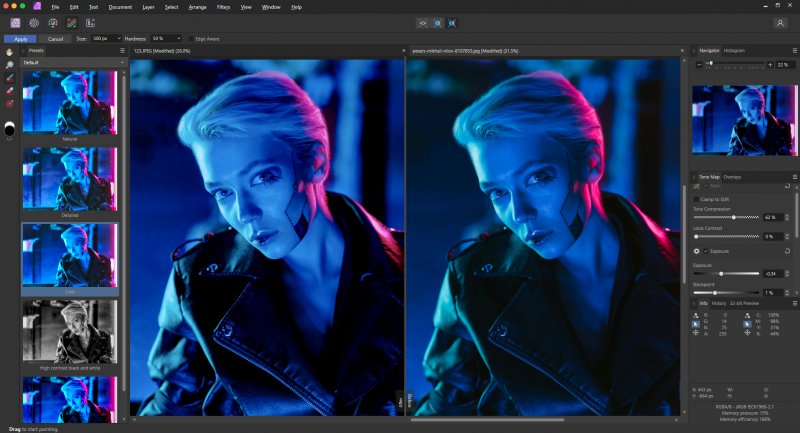Screen dimensions: 800x433
Task: Enable the Edge Aware checkbox
Action: [x=191, y=39]
